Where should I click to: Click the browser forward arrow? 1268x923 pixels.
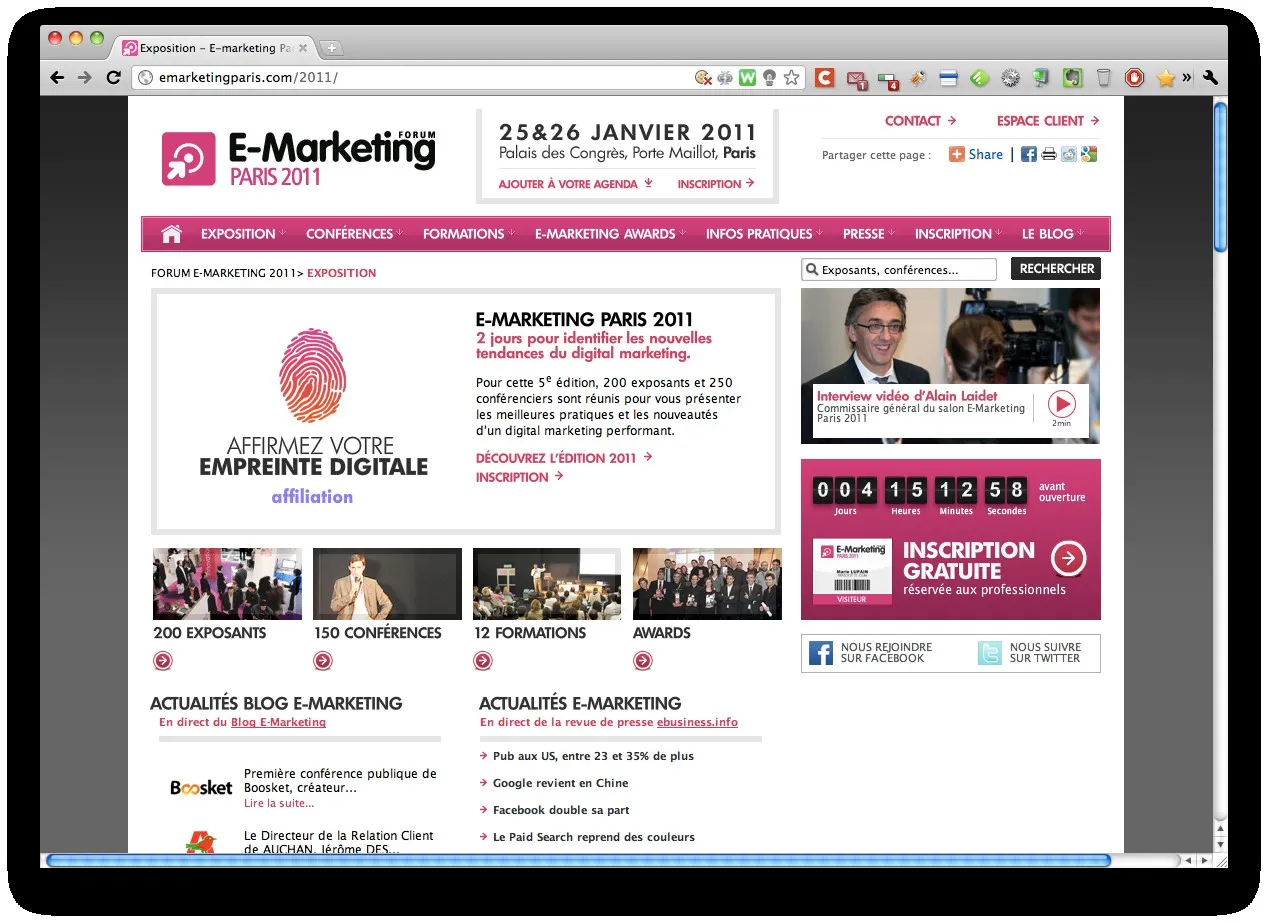pyautogui.click(x=85, y=78)
